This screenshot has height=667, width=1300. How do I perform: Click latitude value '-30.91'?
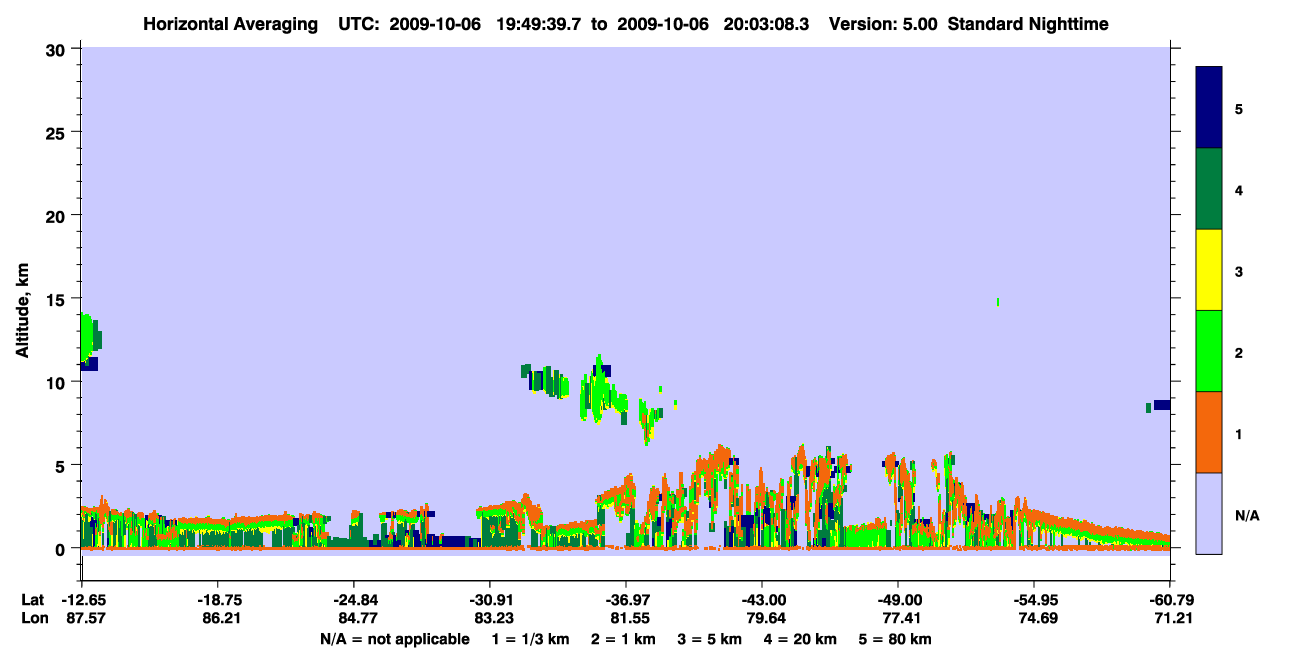490,600
